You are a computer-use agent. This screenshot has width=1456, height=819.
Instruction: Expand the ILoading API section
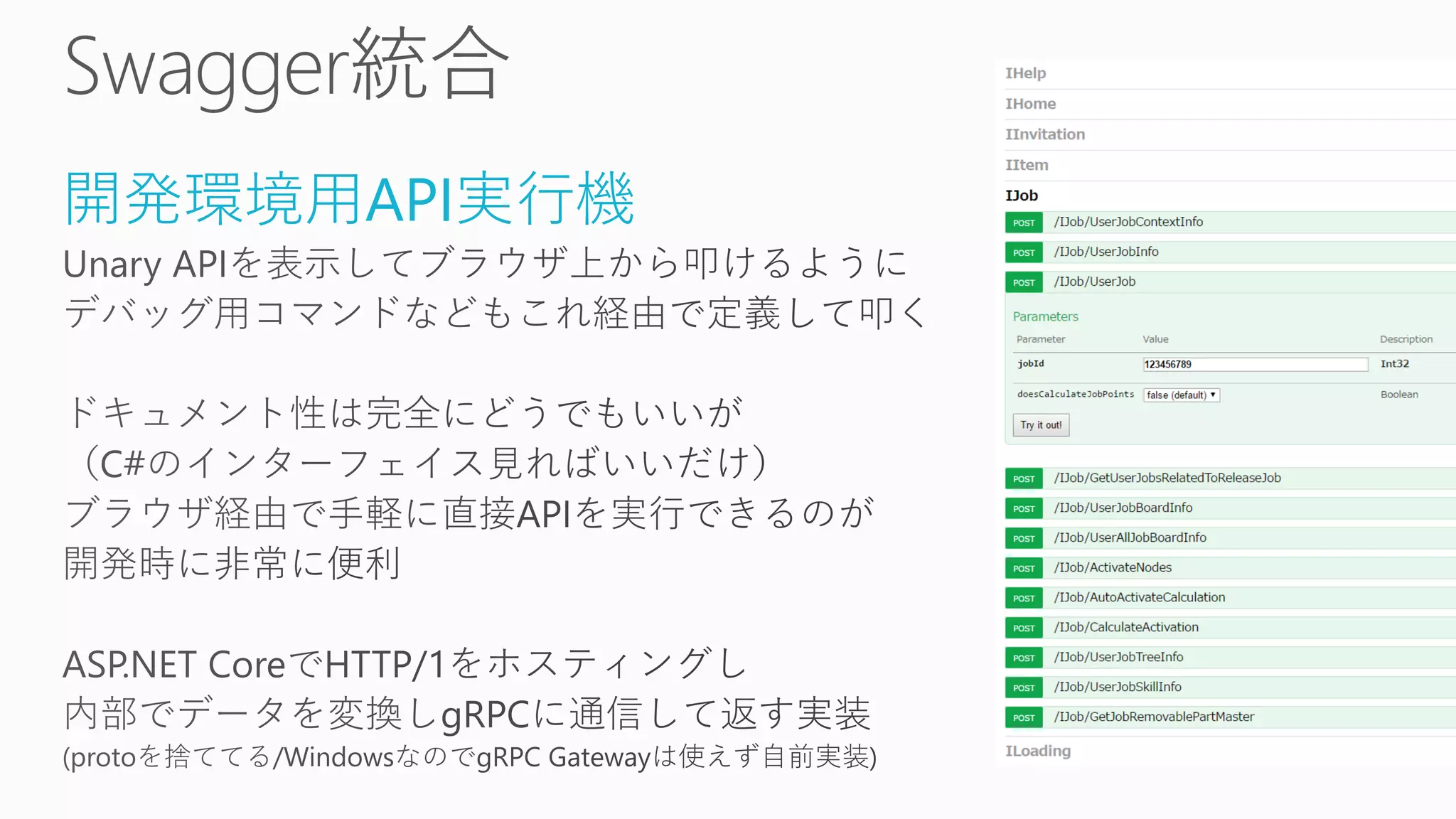point(1038,751)
